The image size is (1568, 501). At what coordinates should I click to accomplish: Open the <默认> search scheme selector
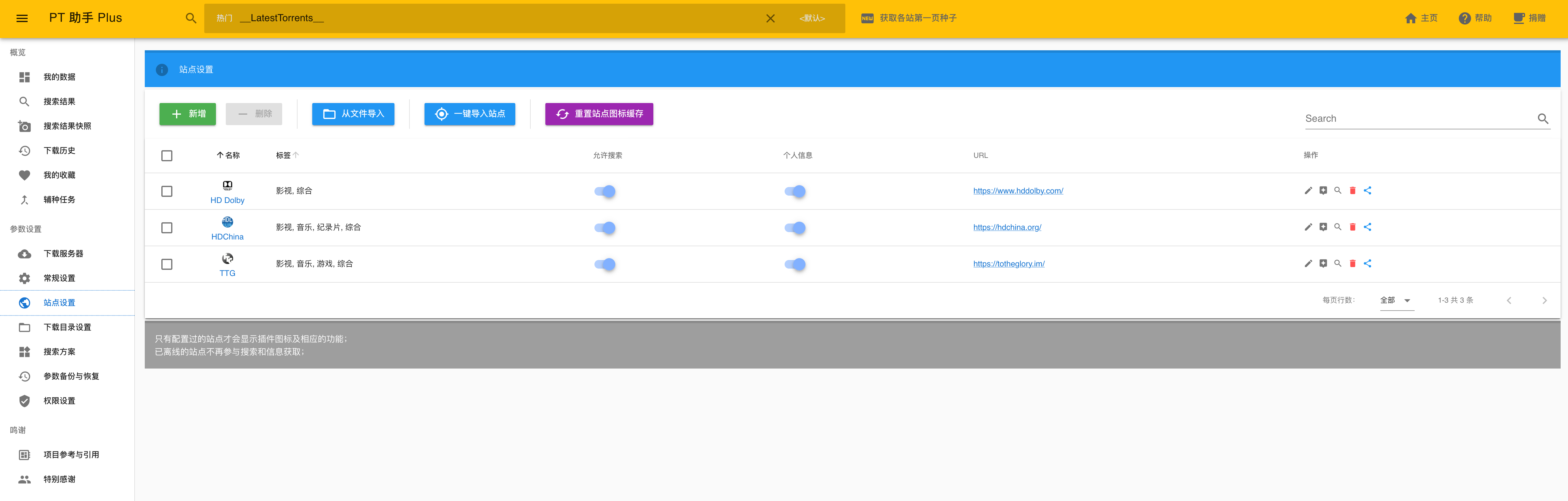pyautogui.click(x=812, y=18)
